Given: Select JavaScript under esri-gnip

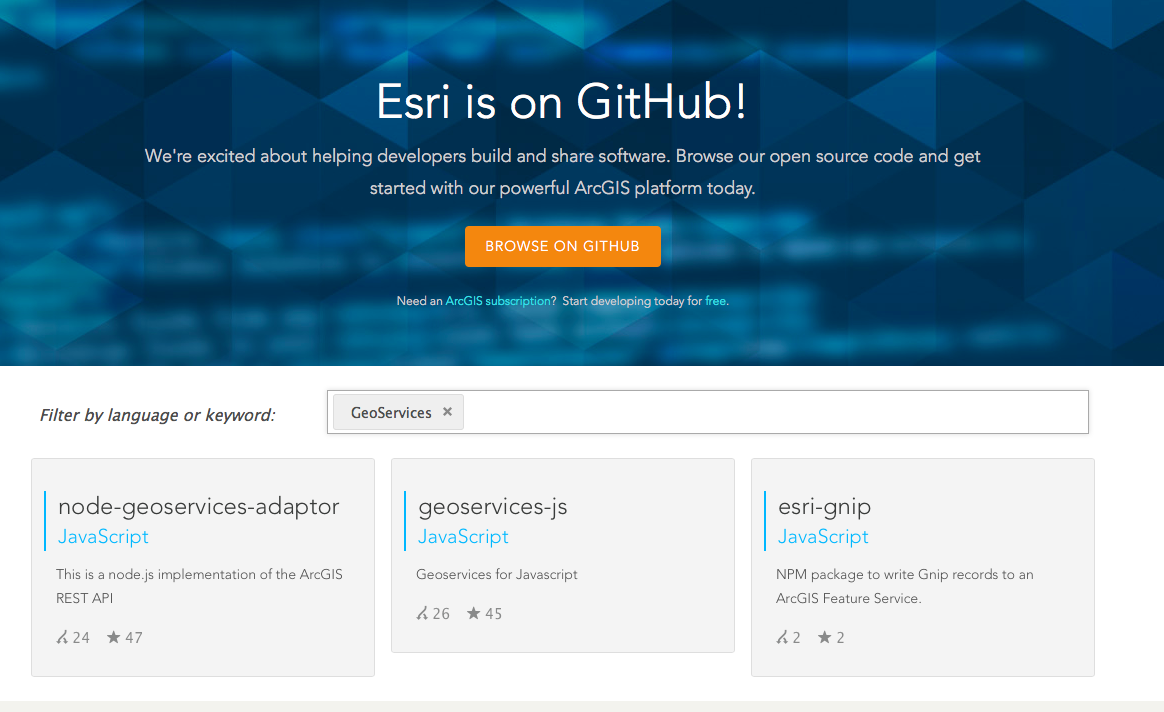Looking at the screenshot, I should tap(823, 537).
